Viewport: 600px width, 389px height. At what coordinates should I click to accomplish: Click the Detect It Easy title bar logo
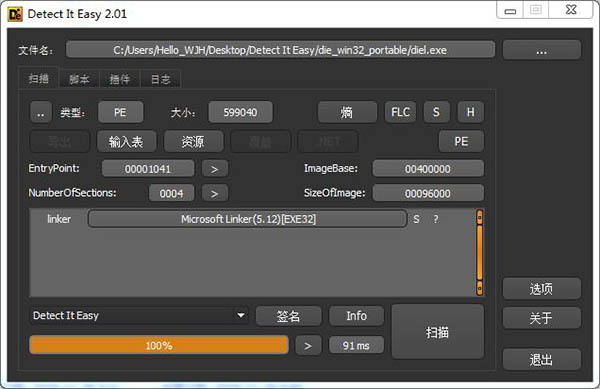pyautogui.click(x=15, y=14)
